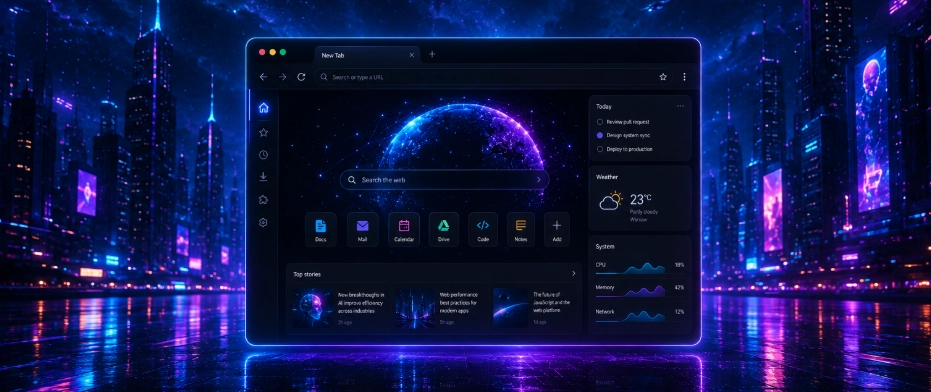Click Memory 42% value
Screen dimensions: 931x392
click(679, 287)
